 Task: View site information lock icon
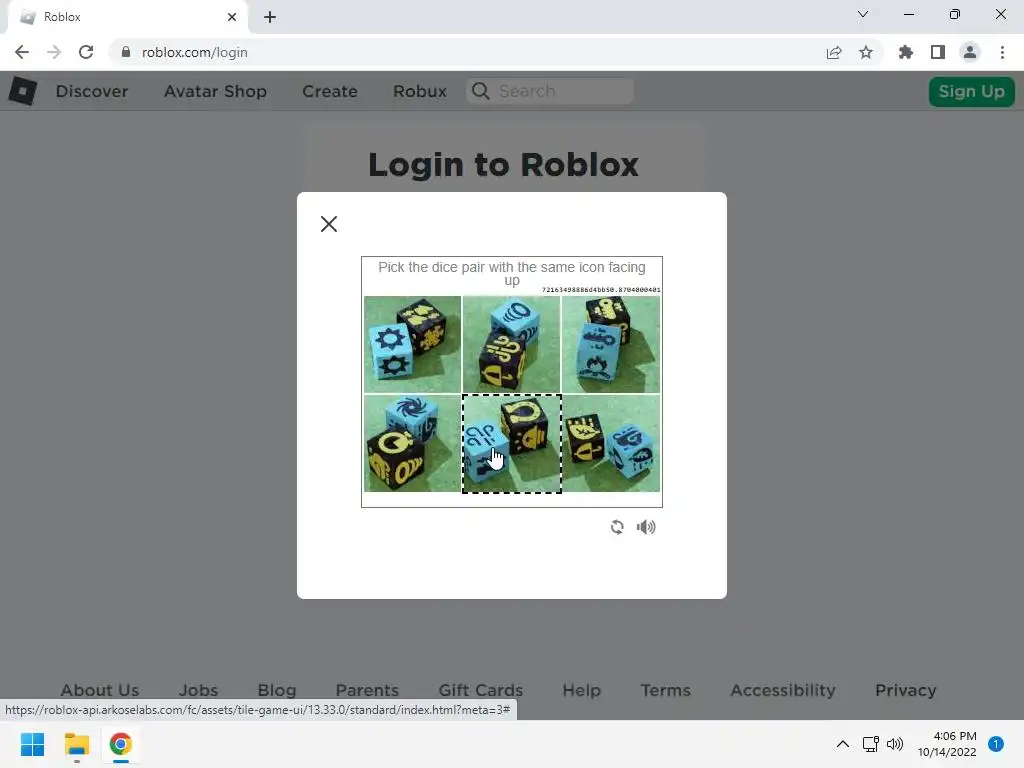(125, 52)
